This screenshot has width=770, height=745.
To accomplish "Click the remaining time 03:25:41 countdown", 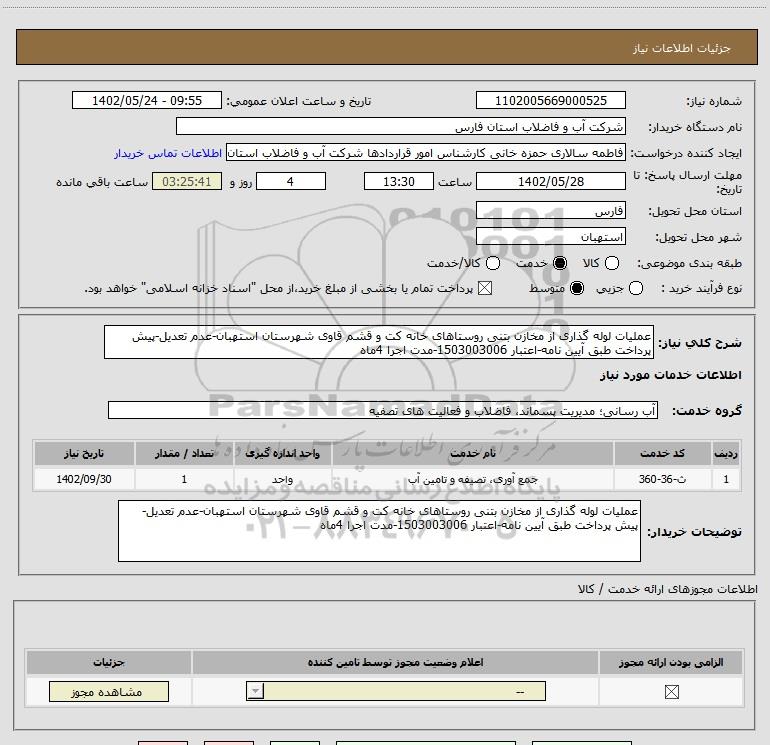I will [187, 181].
